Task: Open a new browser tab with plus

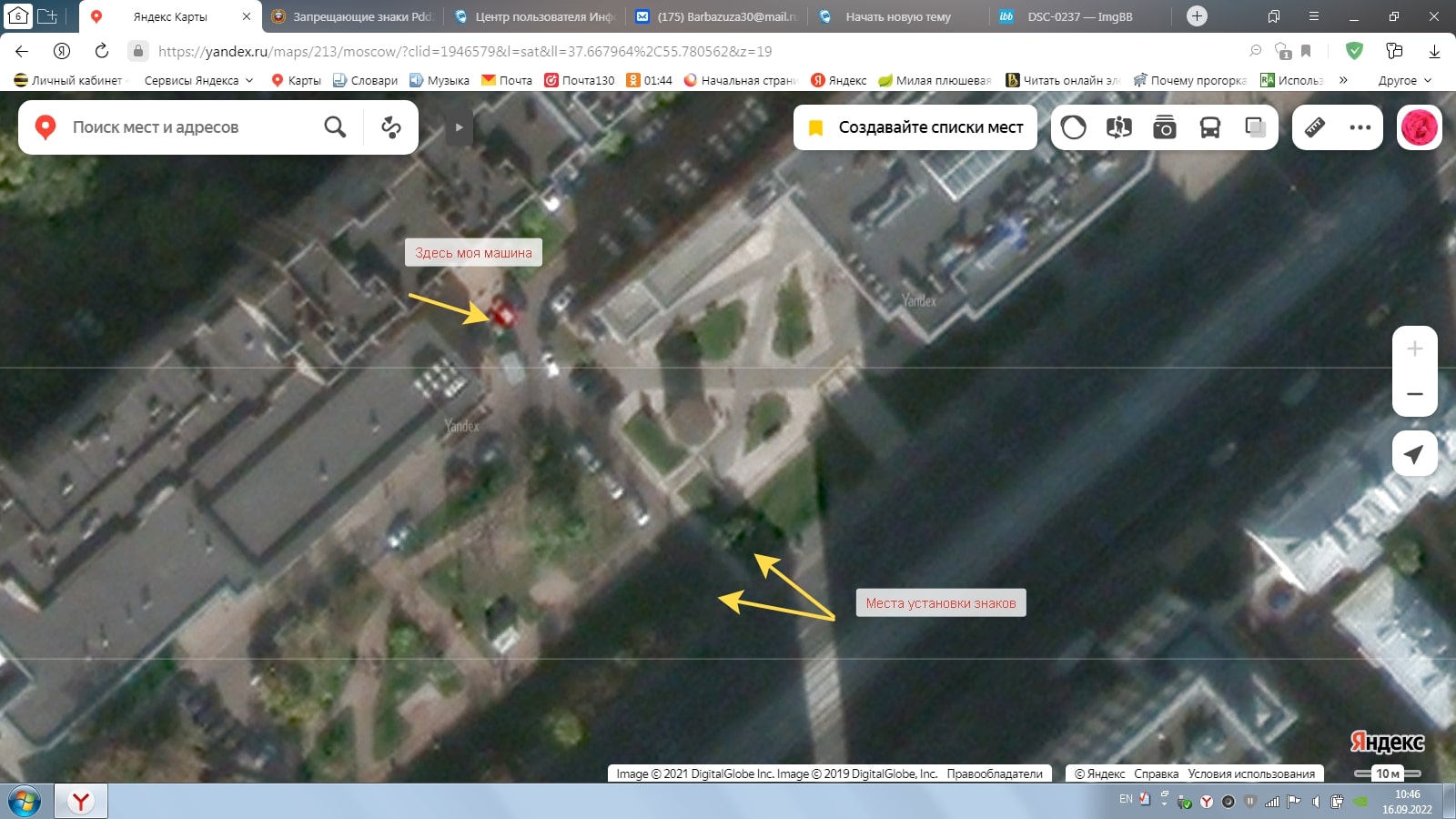Action: [x=1198, y=15]
